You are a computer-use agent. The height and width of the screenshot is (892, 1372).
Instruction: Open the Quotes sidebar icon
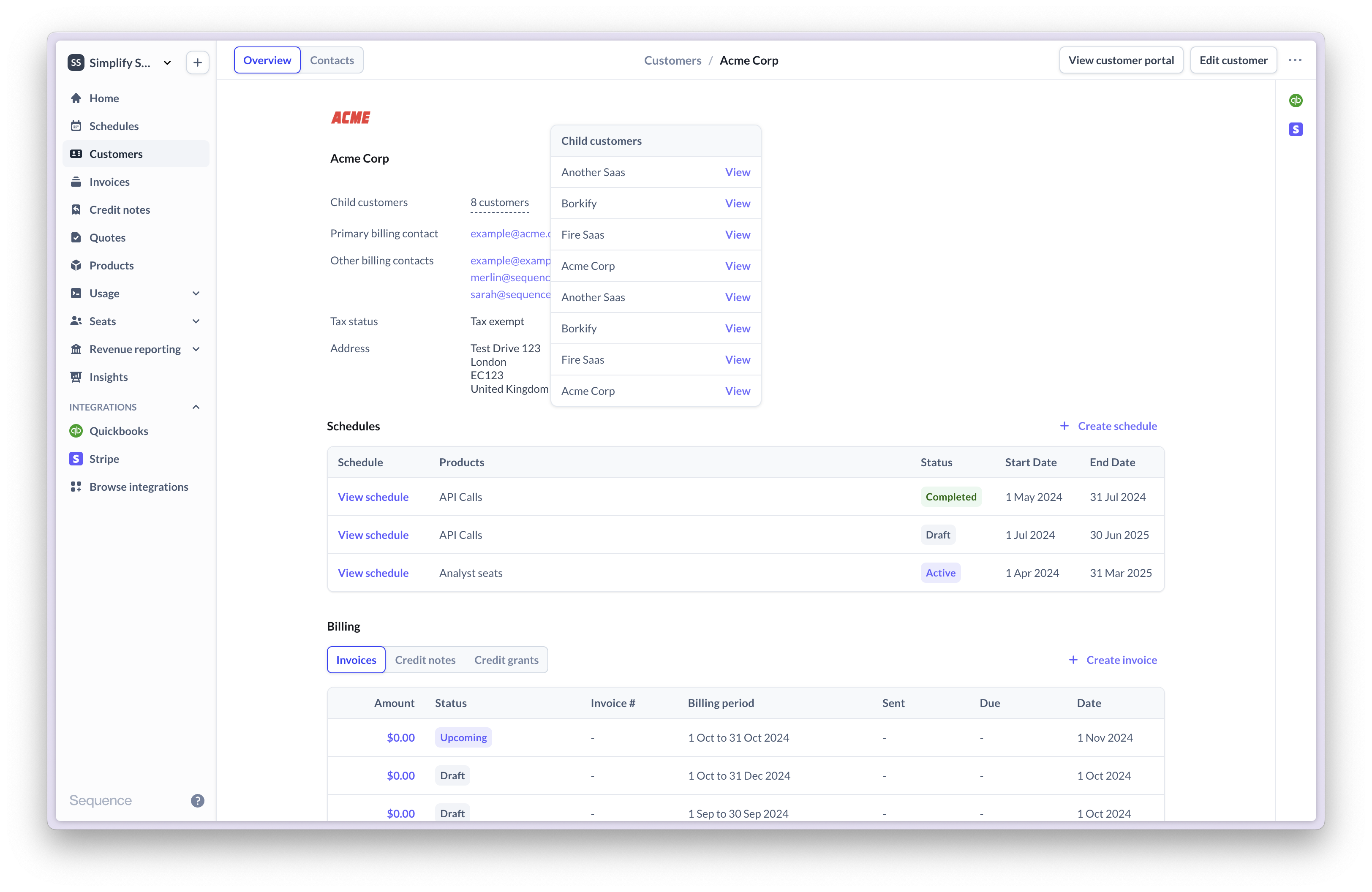[76, 237]
